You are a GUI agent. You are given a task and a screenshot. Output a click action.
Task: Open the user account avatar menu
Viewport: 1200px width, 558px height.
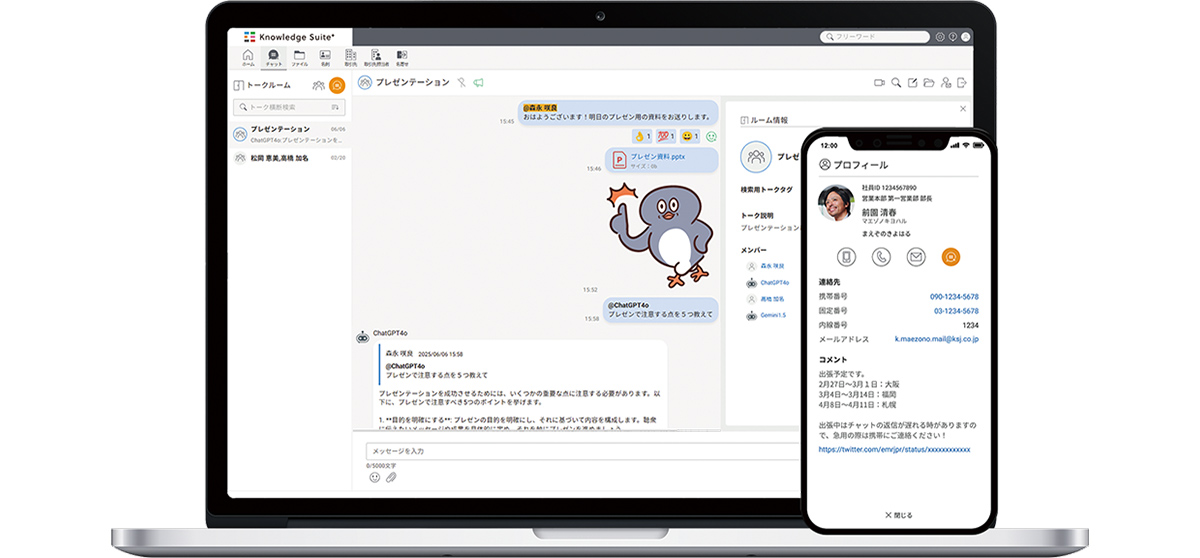(x=965, y=37)
